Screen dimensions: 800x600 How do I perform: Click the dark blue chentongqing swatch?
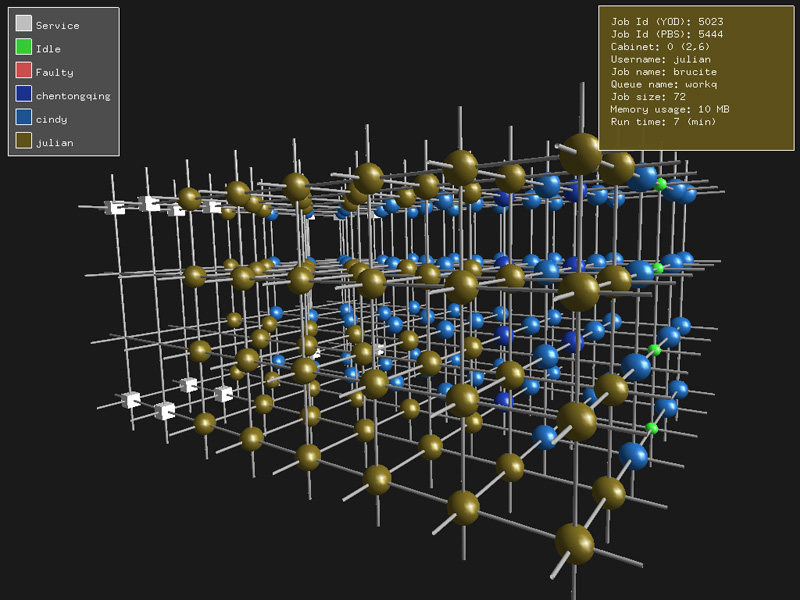point(23,93)
